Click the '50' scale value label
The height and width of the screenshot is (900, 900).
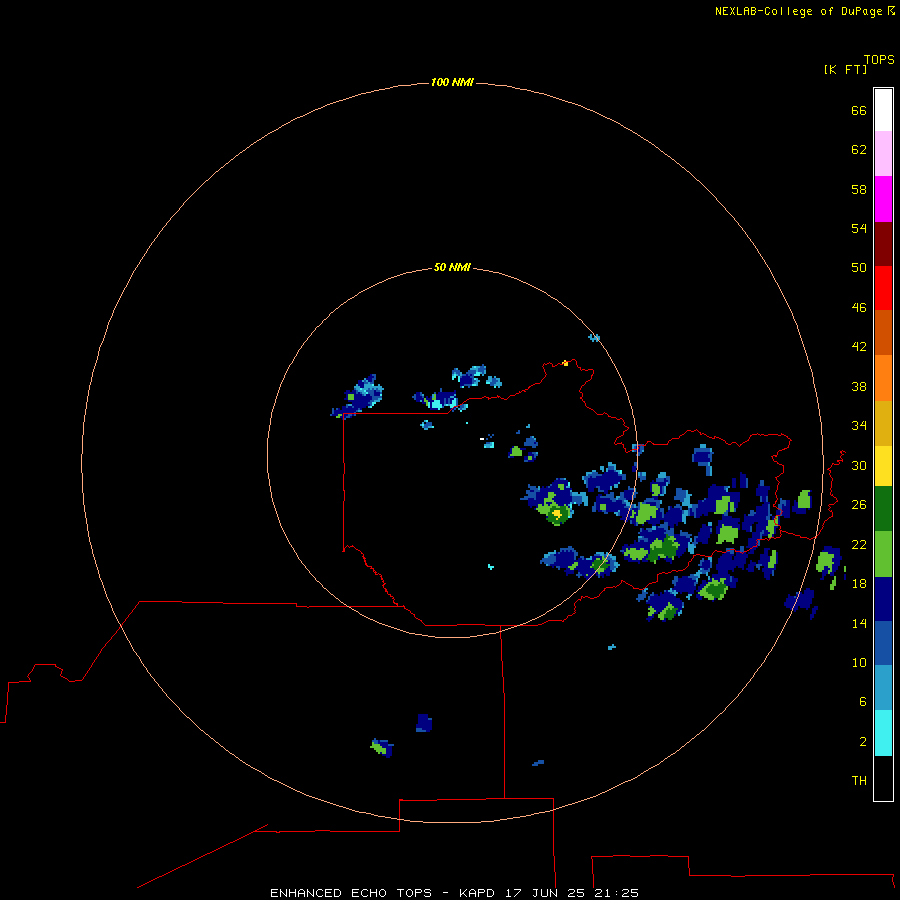[859, 268]
